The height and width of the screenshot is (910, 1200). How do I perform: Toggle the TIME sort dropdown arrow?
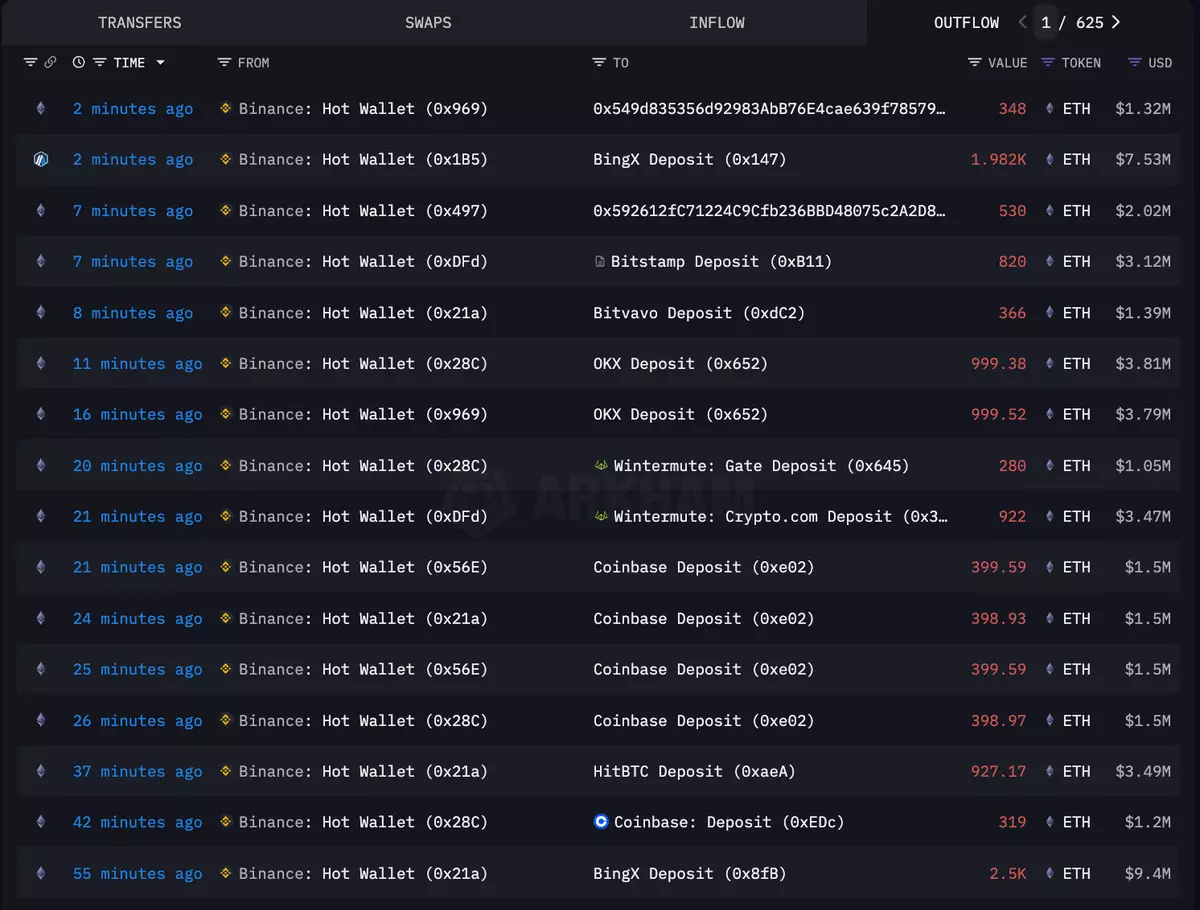point(160,62)
